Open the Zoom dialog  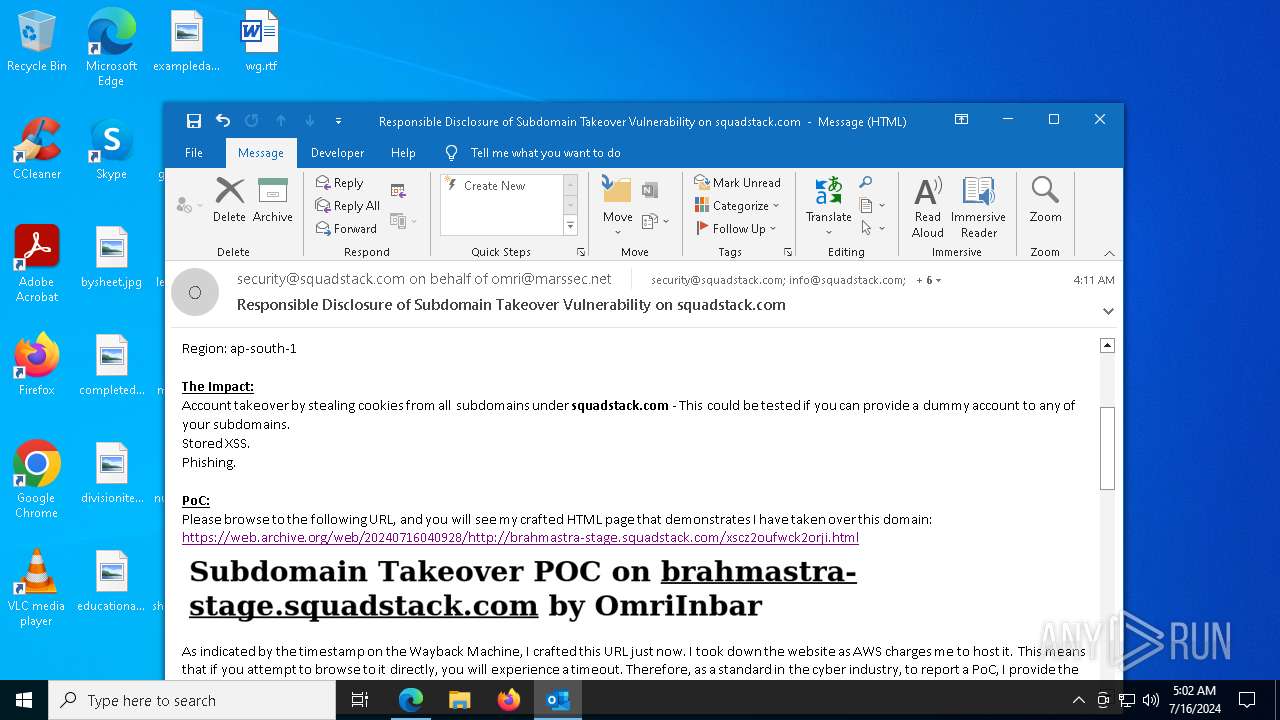click(x=1045, y=201)
